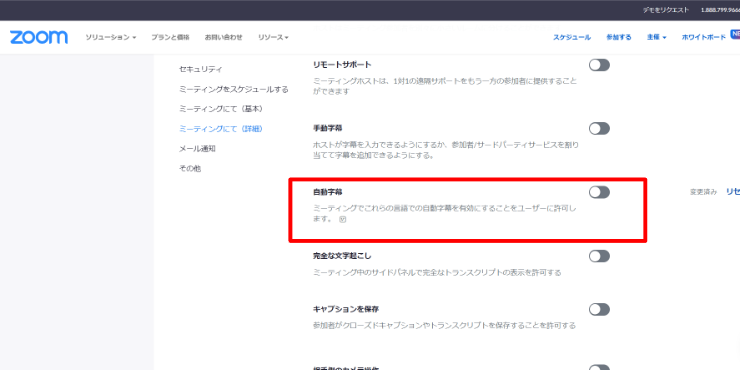Click the 手動字幕 heading
740x370 pixels.
point(328,128)
